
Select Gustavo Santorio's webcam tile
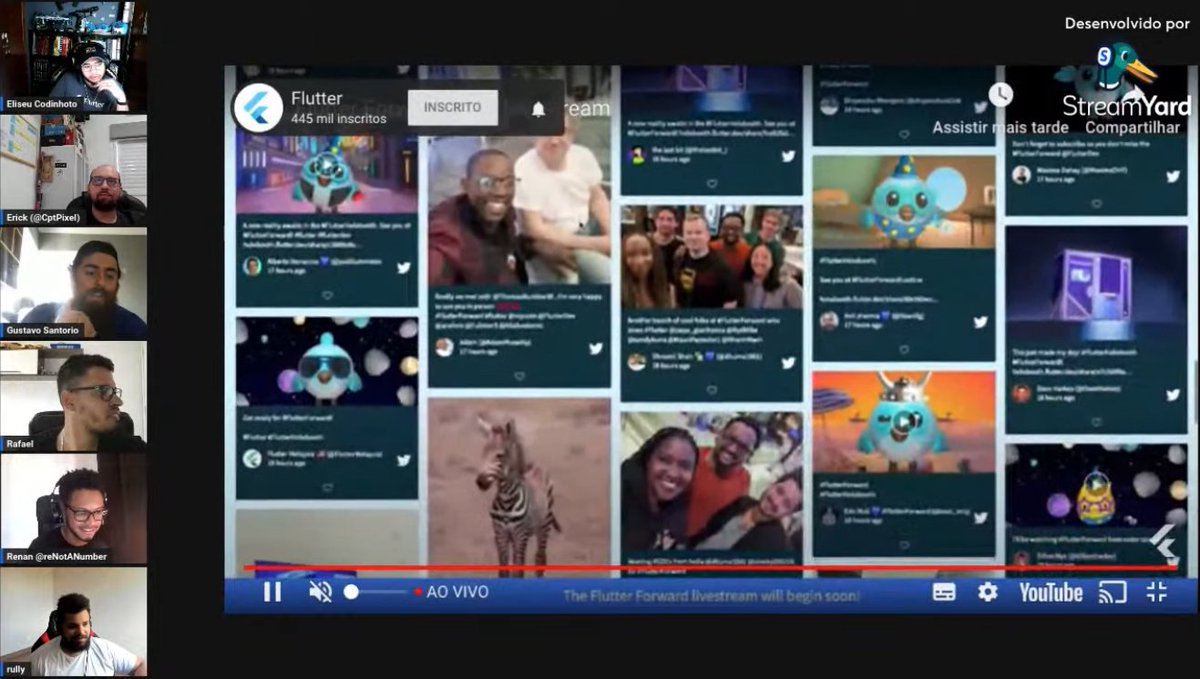click(x=74, y=284)
